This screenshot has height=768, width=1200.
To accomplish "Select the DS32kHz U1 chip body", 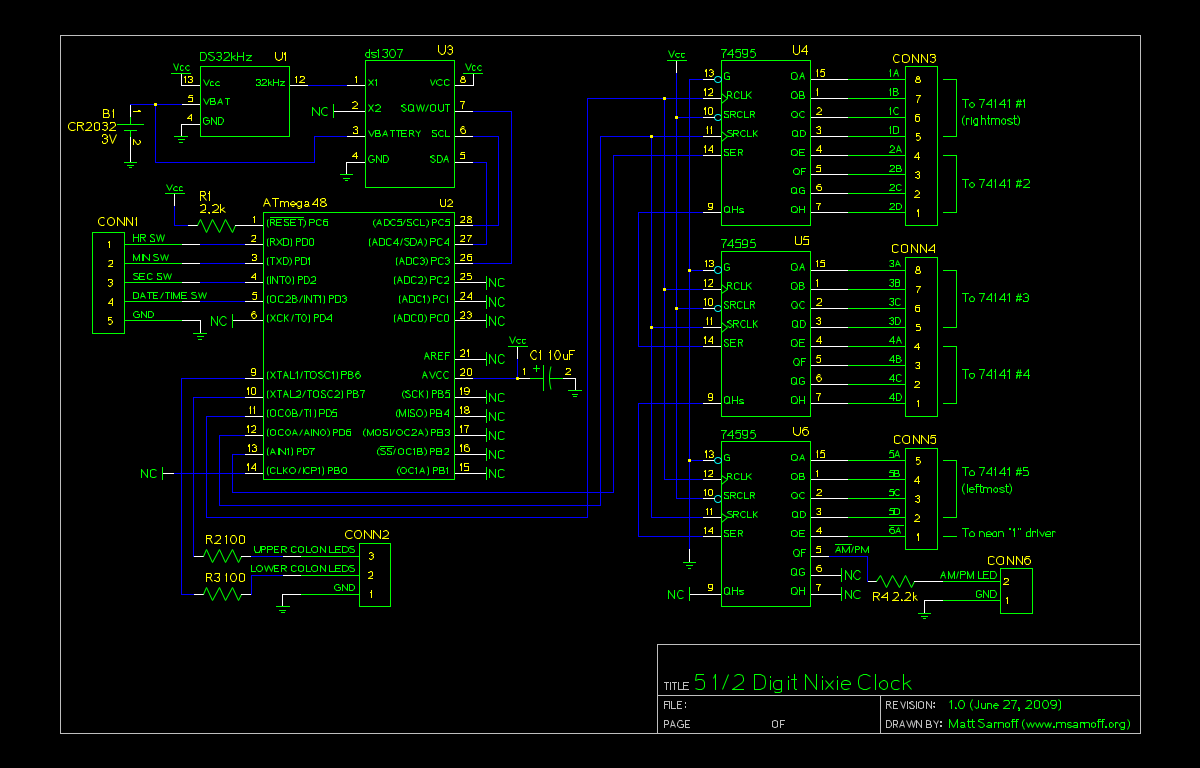I will 244,101.
